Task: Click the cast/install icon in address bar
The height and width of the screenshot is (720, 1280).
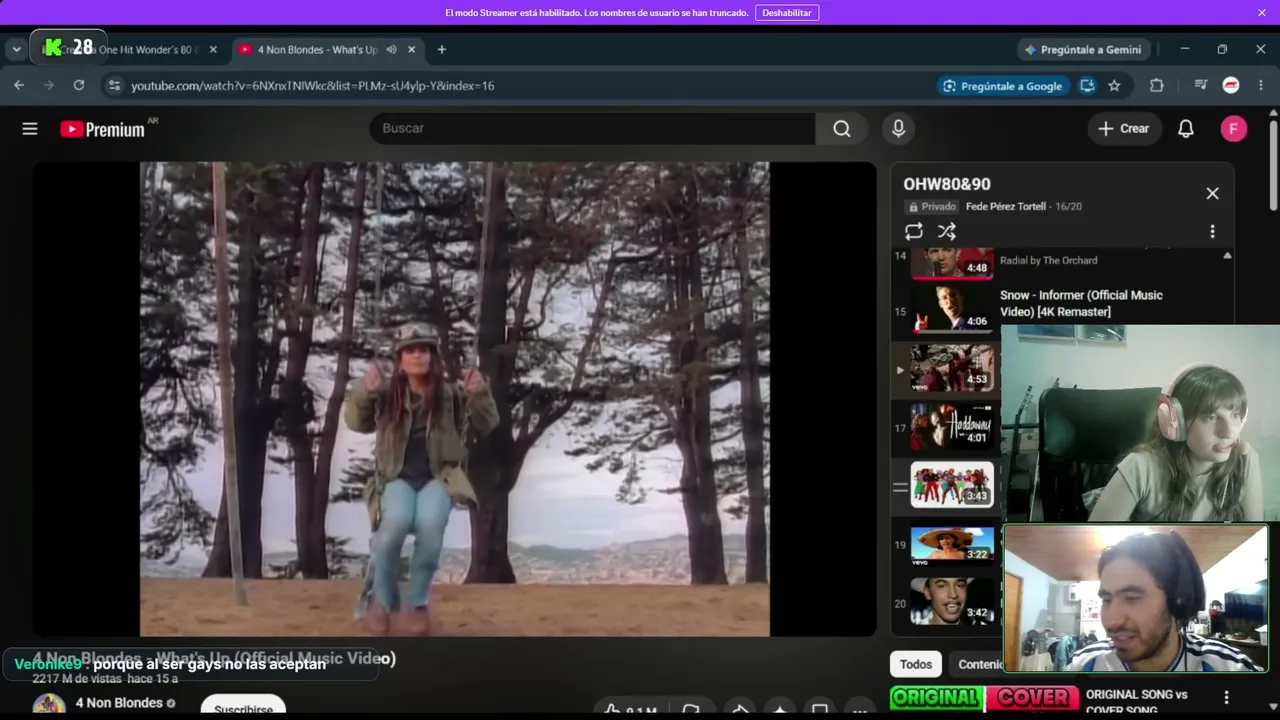Action: (x=1088, y=86)
